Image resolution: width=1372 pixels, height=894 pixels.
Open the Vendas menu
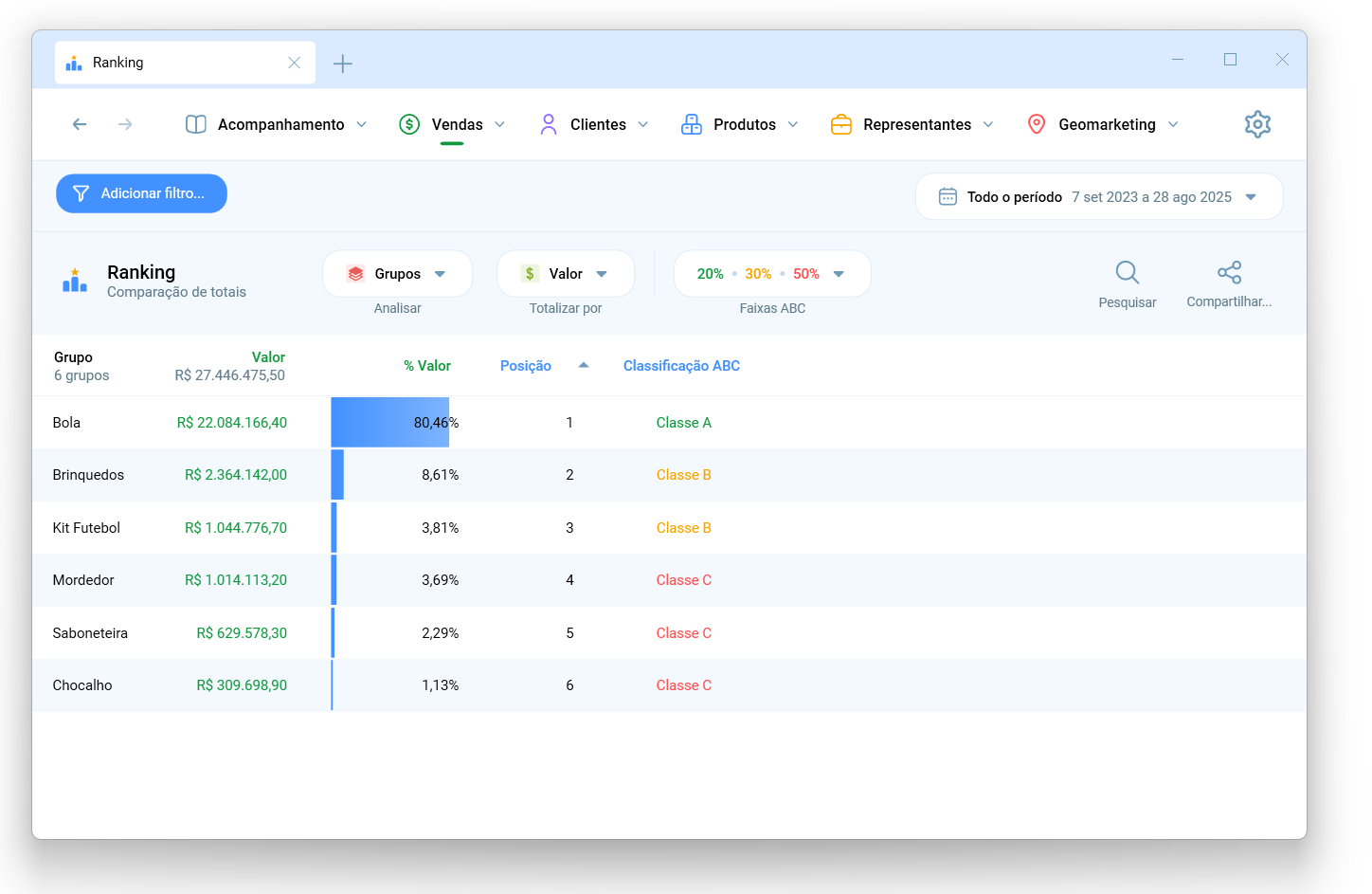453,124
